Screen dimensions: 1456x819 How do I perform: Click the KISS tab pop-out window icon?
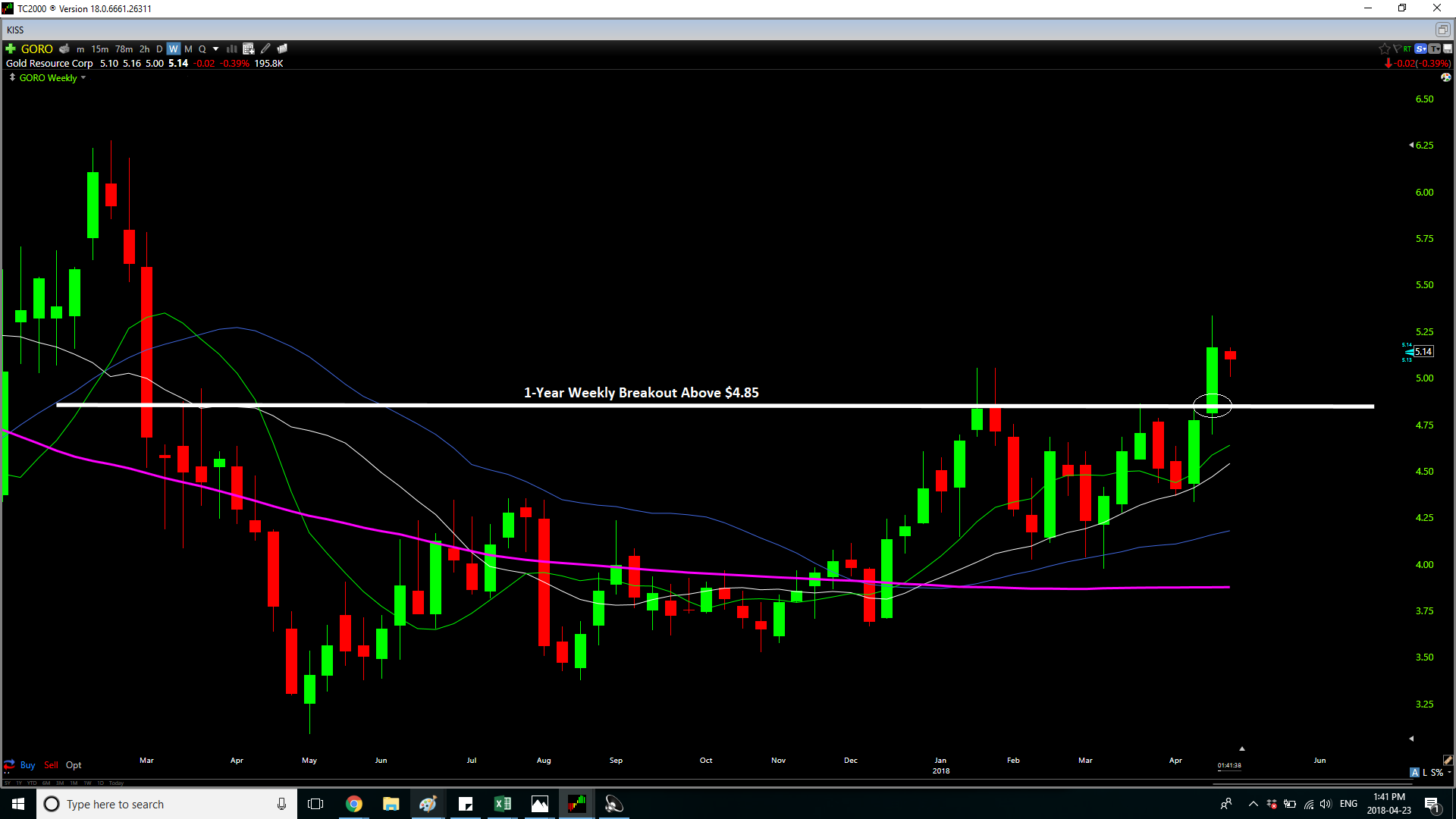(1442, 30)
